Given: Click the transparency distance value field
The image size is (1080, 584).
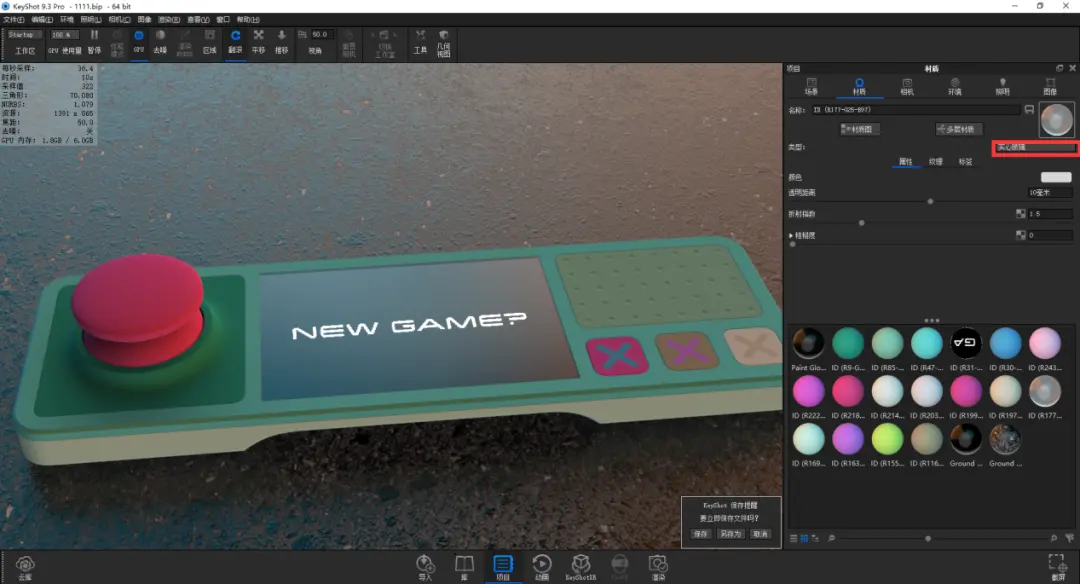Looking at the screenshot, I should [x=1050, y=193].
